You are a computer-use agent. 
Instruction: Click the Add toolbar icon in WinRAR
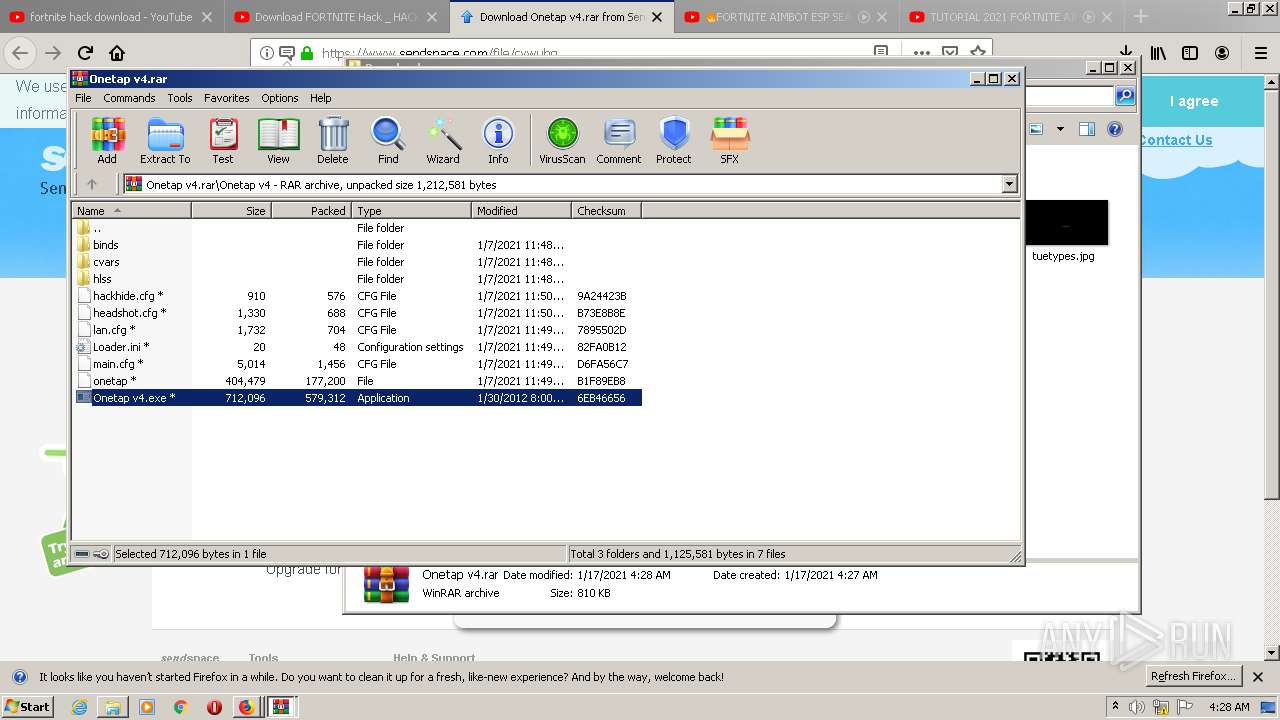coord(107,140)
